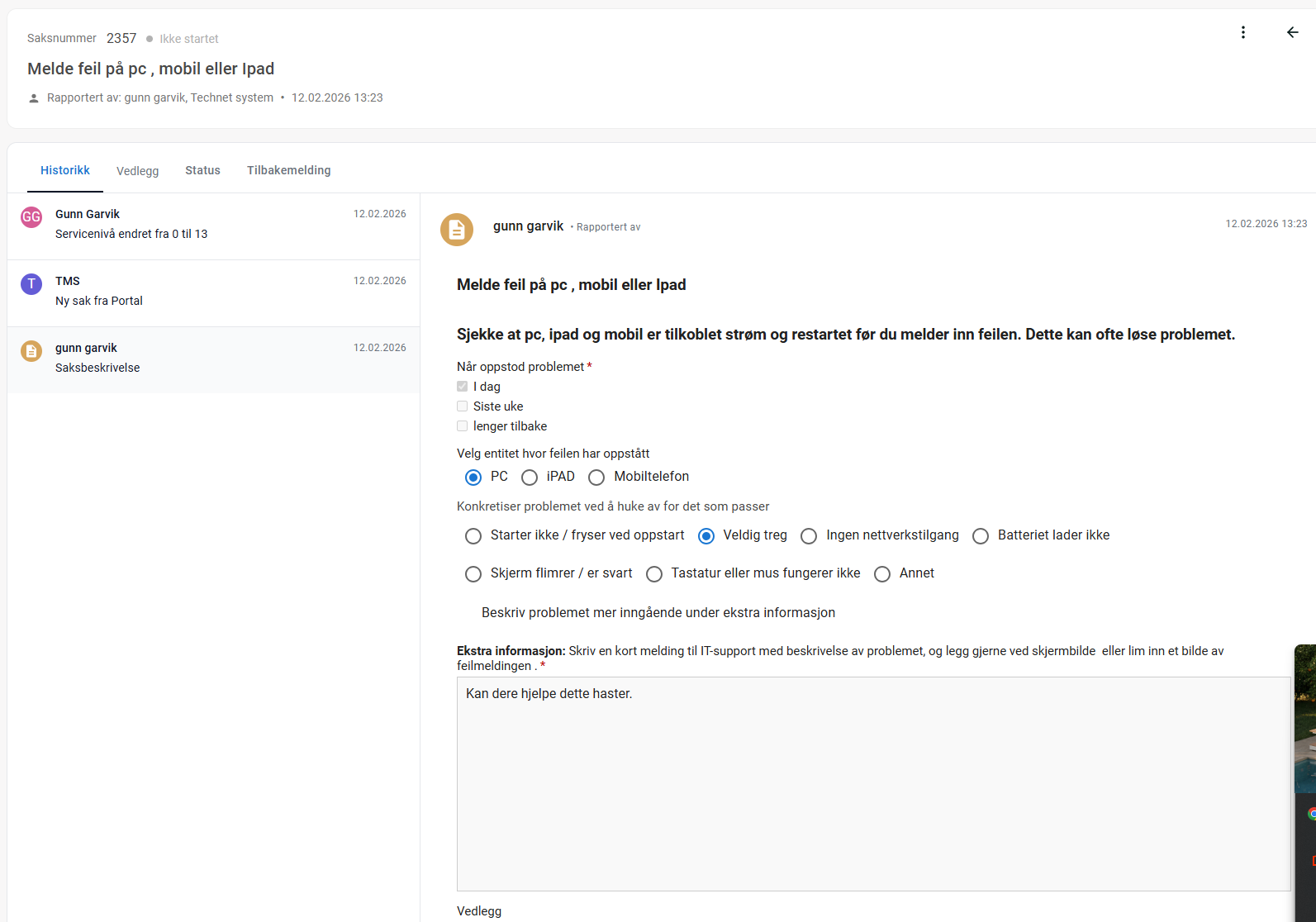Click the person icon next to Rapportert av
Image resolution: width=1316 pixels, height=922 pixels.
click(34, 98)
